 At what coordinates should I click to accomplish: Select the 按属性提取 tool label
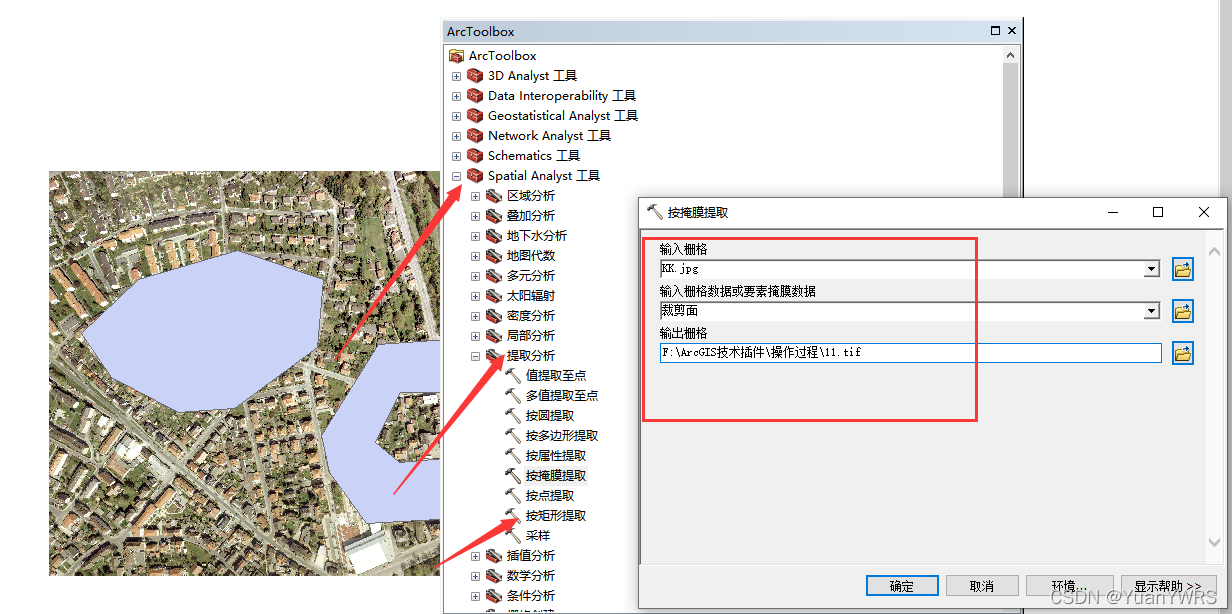pos(556,456)
